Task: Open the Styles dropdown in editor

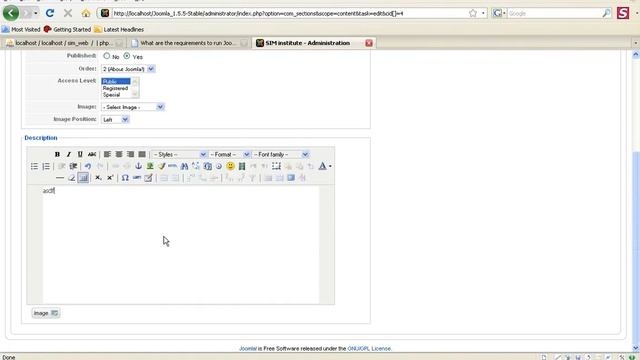Action: [x=179, y=154]
